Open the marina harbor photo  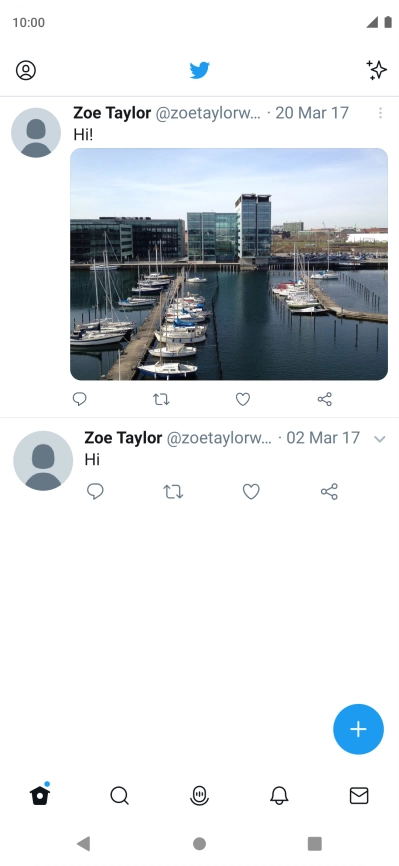point(229,264)
